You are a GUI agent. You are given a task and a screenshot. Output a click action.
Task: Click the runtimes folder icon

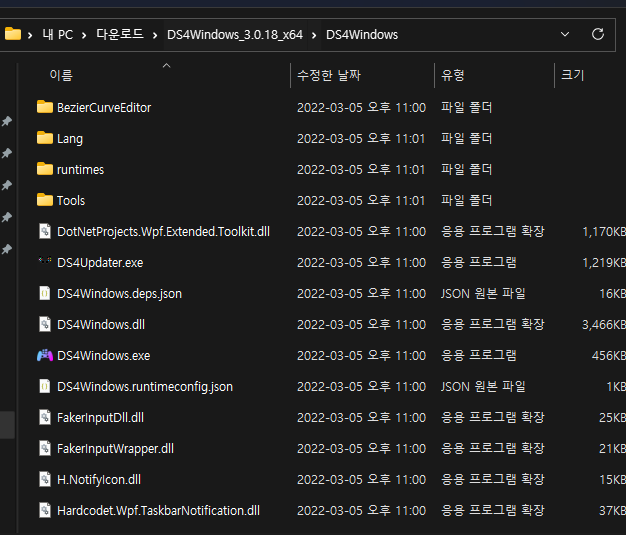point(45,169)
